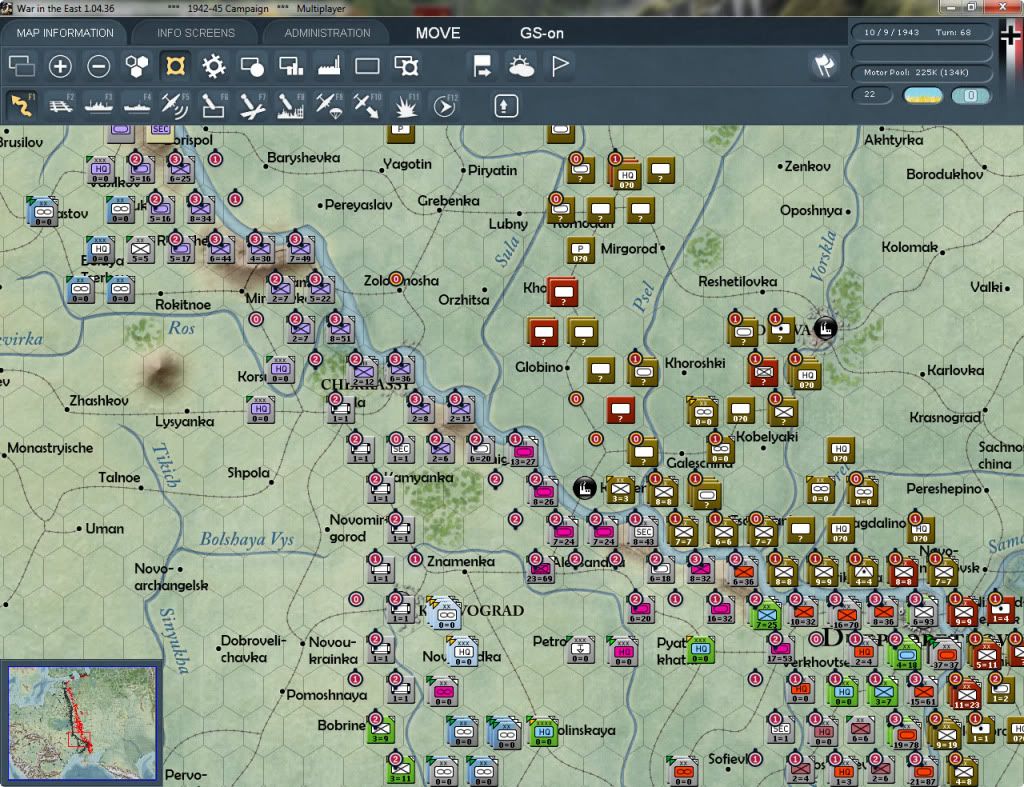Screen dimensions: 1024x787
Task: Toggle the factory silhouette overlay icon
Action: point(329,66)
